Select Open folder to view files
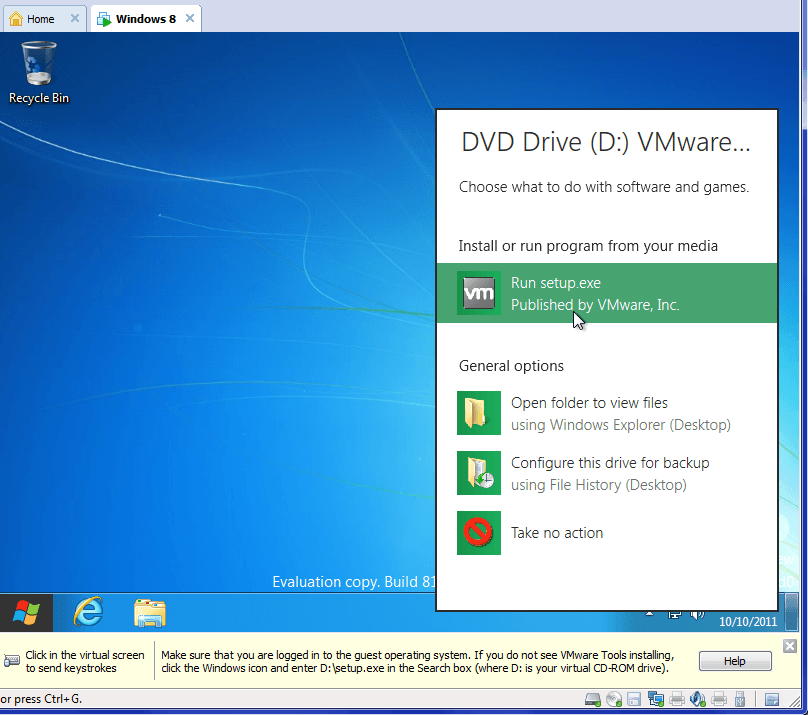 tap(607, 413)
